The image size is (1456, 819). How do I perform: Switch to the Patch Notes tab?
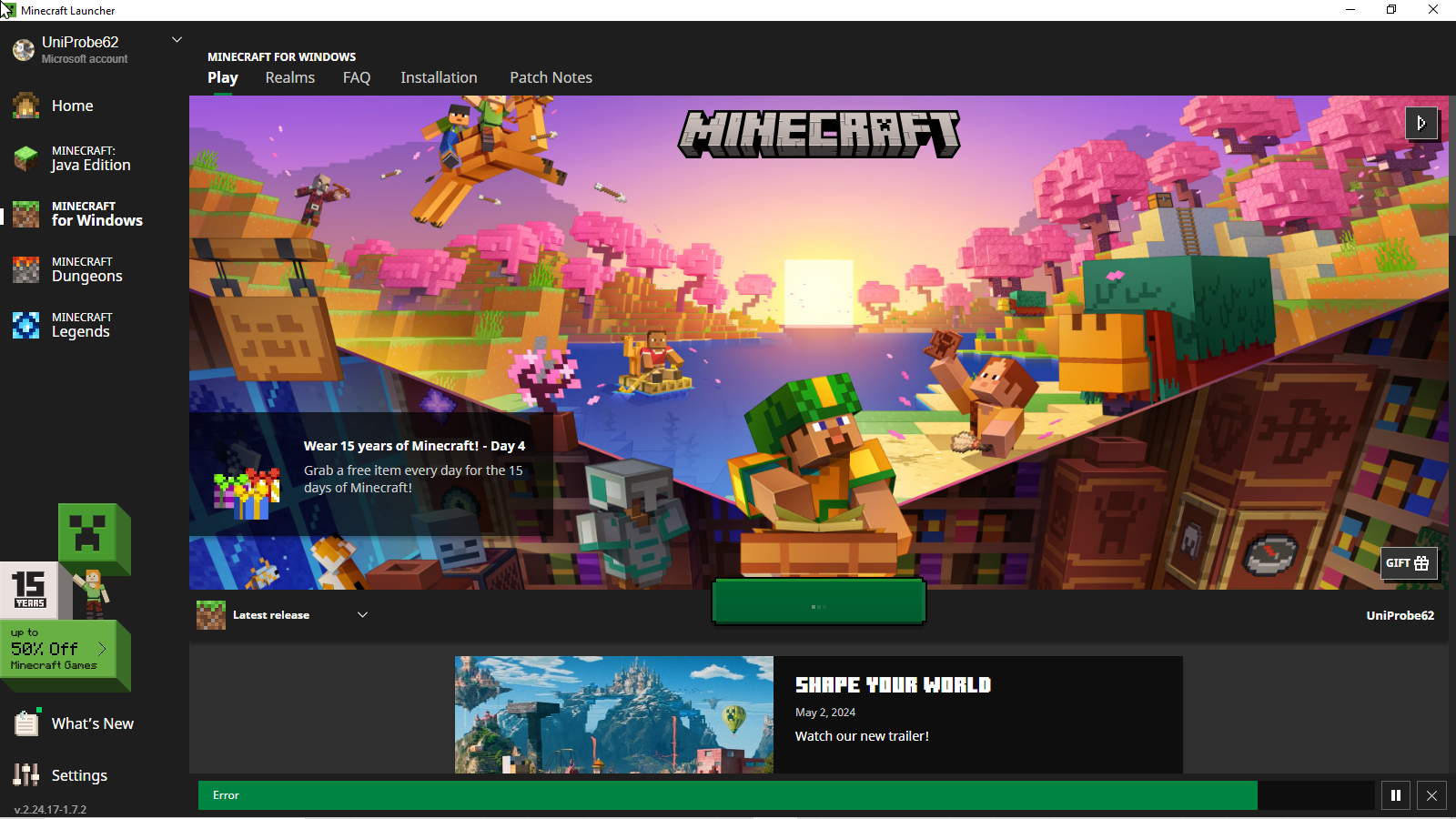[551, 78]
